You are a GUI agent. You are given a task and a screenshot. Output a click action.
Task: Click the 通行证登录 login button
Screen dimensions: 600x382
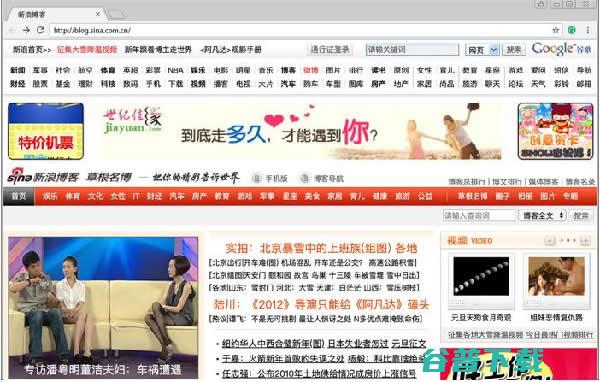coord(330,49)
